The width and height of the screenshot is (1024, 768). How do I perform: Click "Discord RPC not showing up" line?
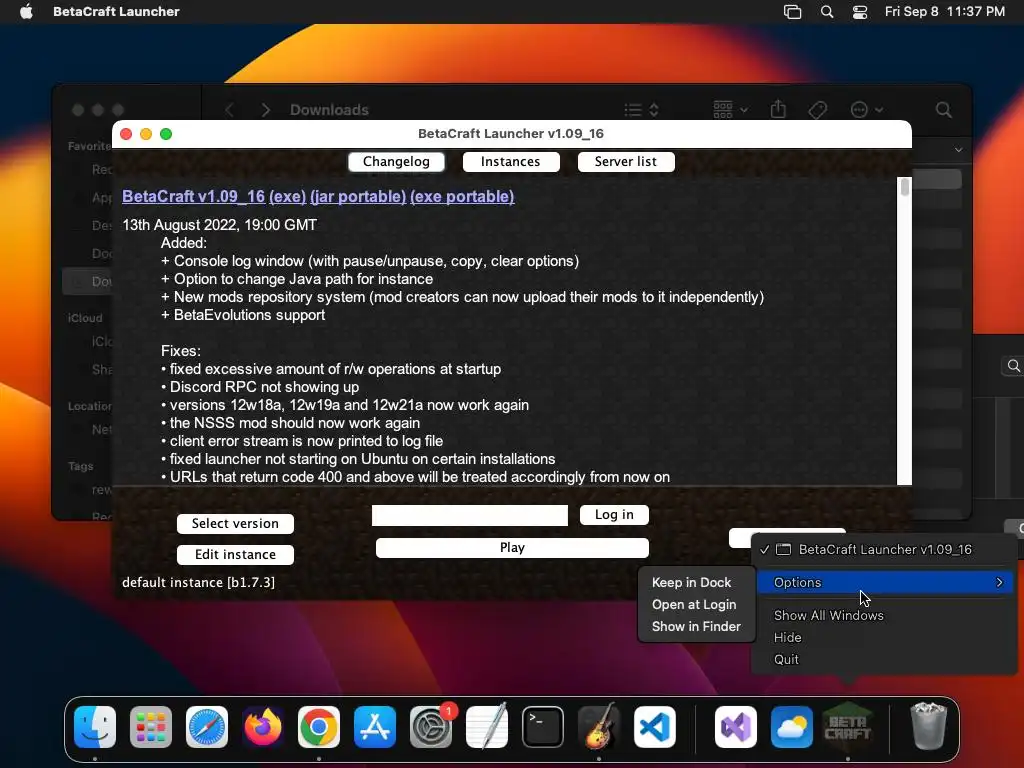point(260,387)
